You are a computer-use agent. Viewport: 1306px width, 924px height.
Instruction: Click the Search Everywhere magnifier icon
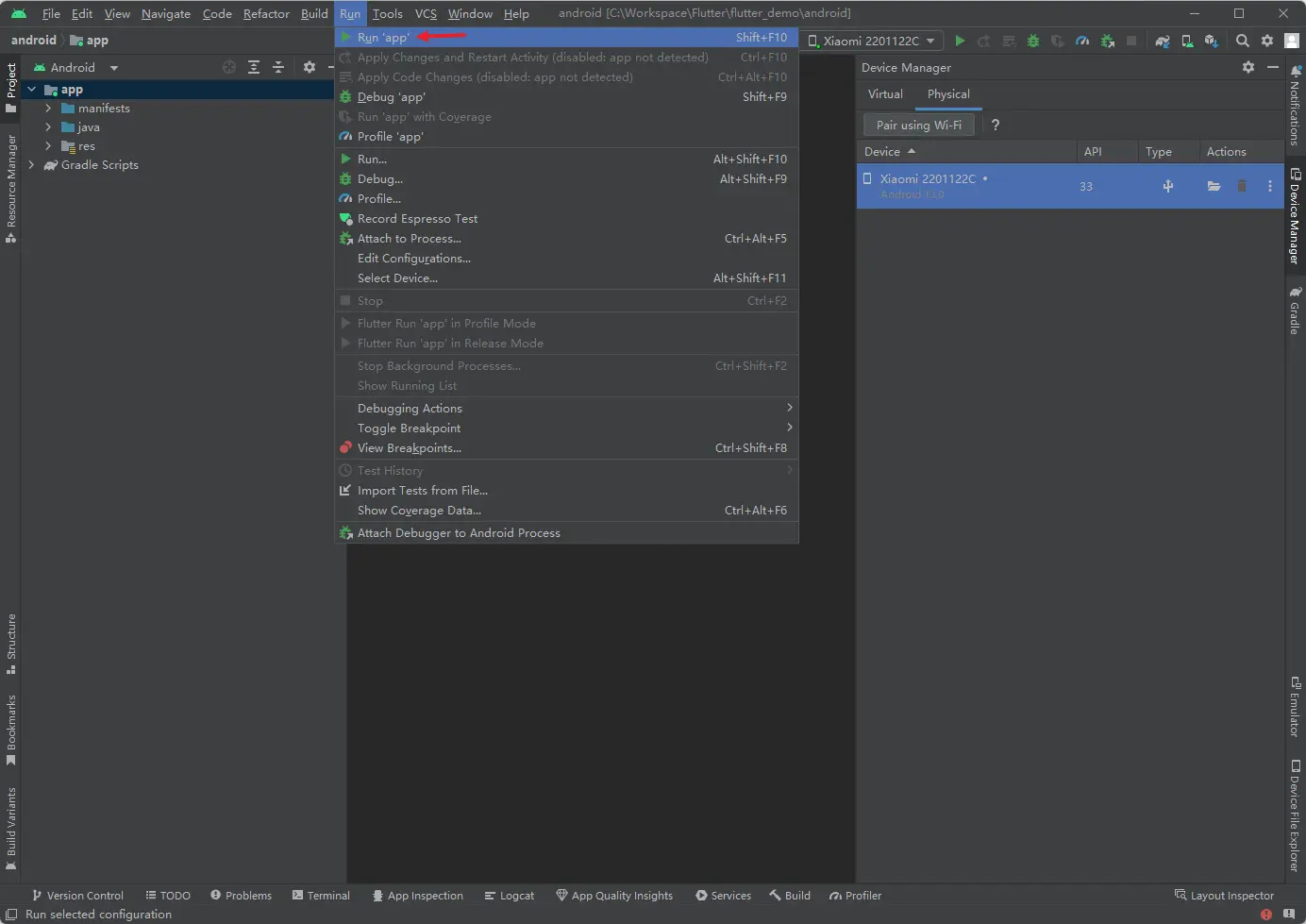(1243, 41)
